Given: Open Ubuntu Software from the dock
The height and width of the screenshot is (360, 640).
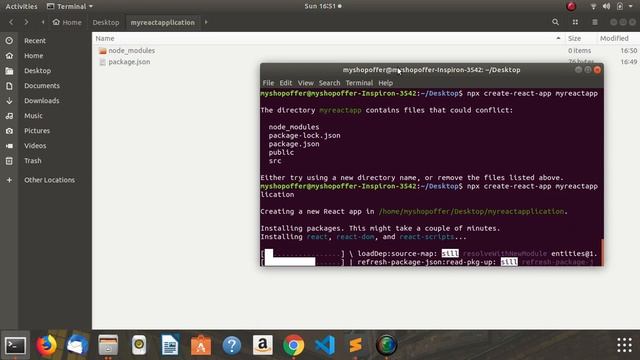Looking at the screenshot, I should click(201, 346).
